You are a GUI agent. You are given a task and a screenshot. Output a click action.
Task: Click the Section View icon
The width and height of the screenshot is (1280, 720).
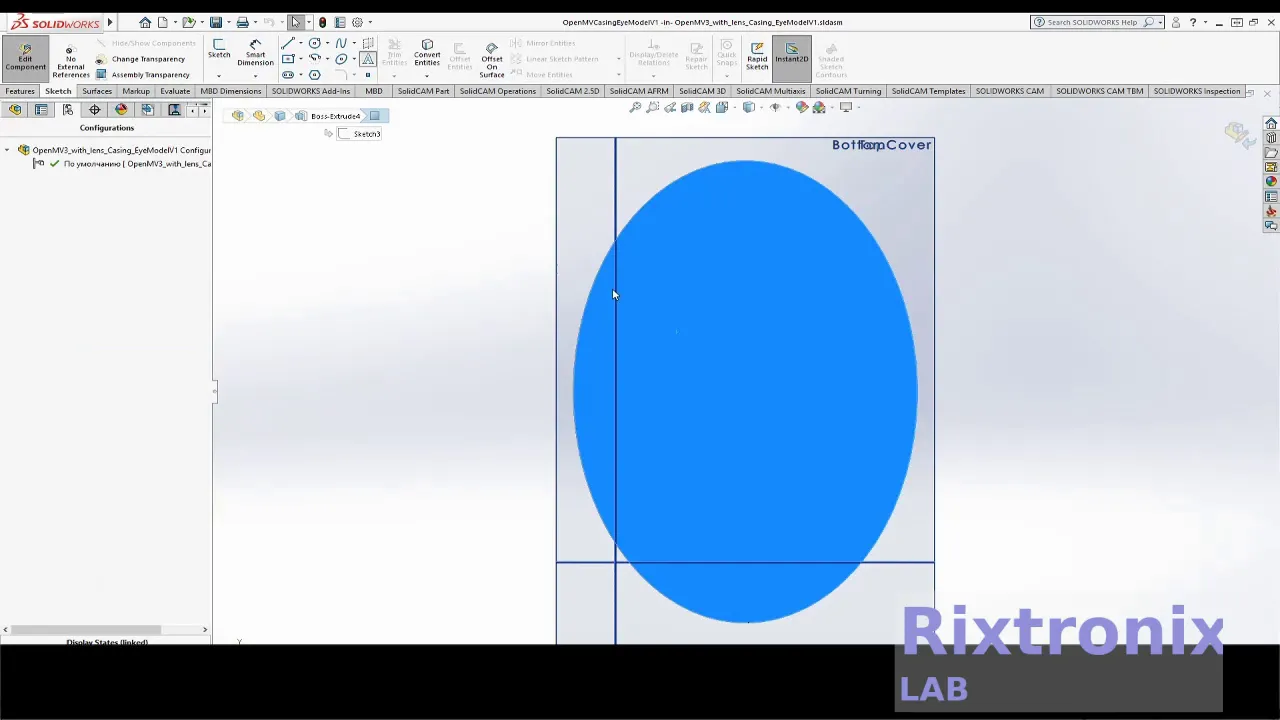point(687,108)
